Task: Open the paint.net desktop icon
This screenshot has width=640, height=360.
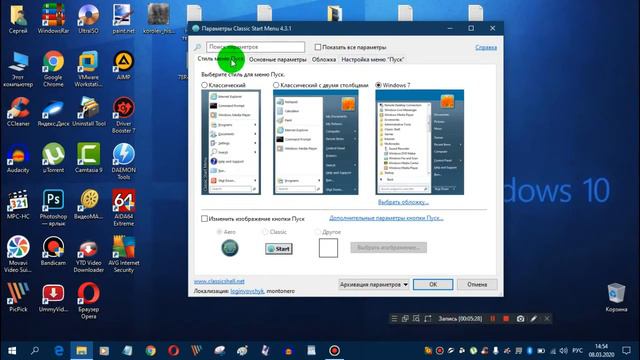Action: click(x=123, y=19)
